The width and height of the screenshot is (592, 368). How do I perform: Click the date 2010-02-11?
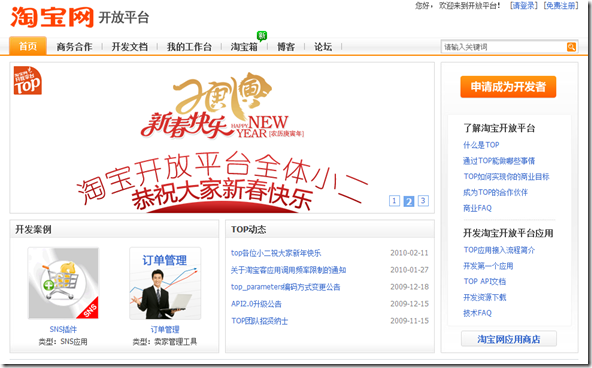tap(409, 253)
